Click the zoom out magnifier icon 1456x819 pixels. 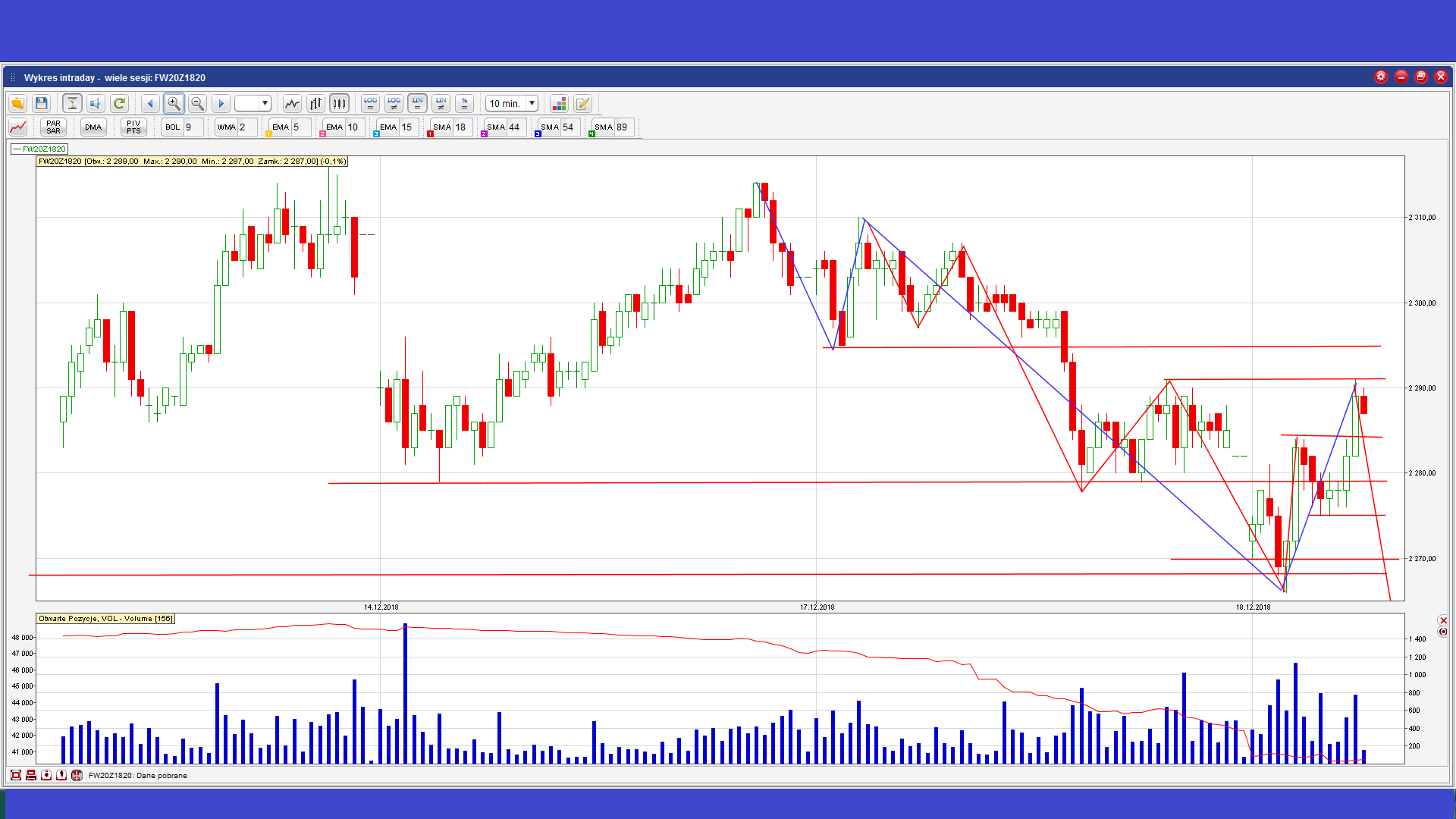197,103
